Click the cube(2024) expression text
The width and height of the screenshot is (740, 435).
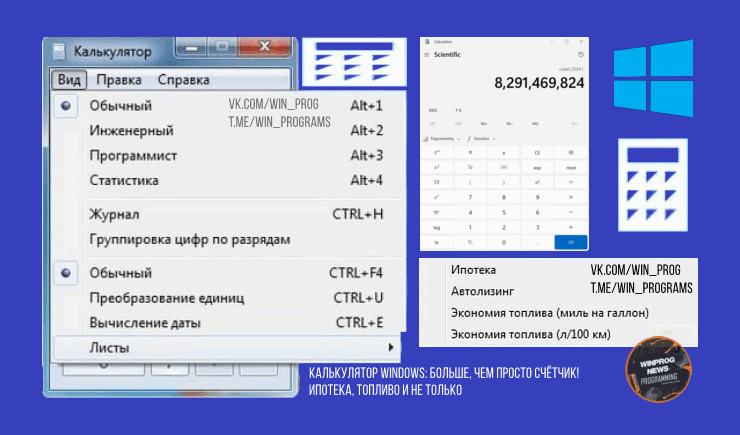click(571, 69)
